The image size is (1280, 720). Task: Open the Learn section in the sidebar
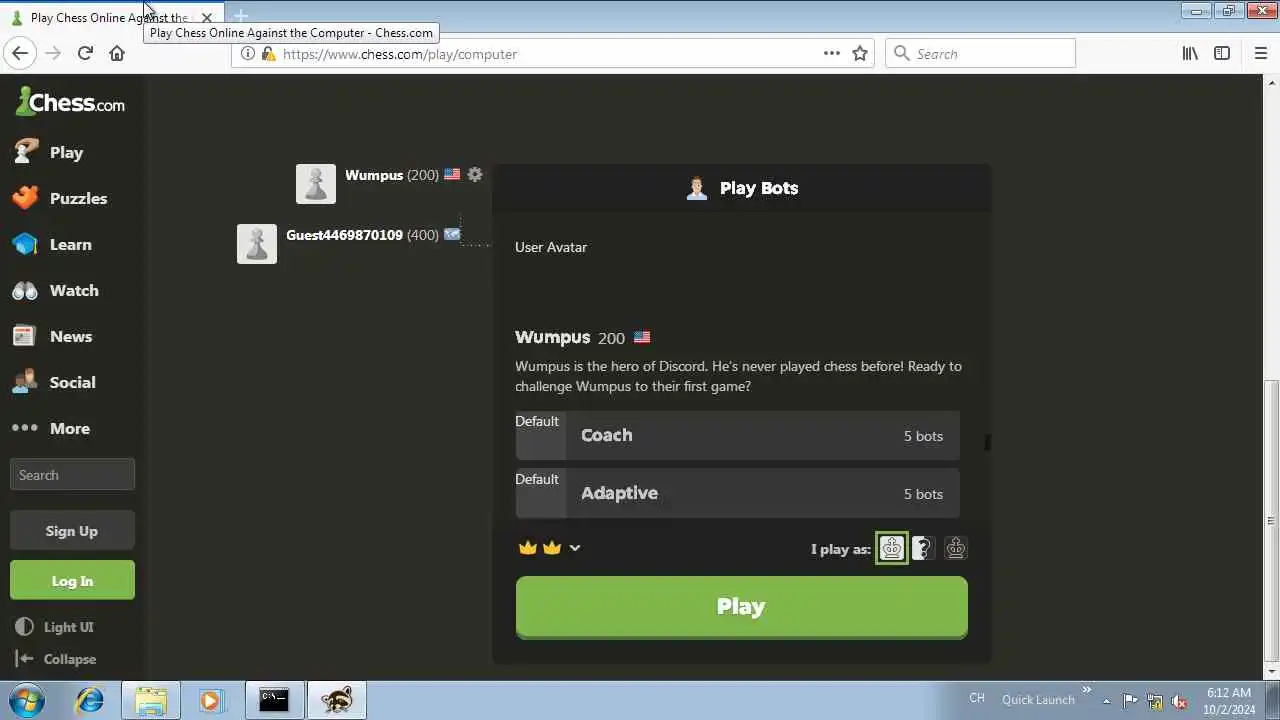[52, 244]
